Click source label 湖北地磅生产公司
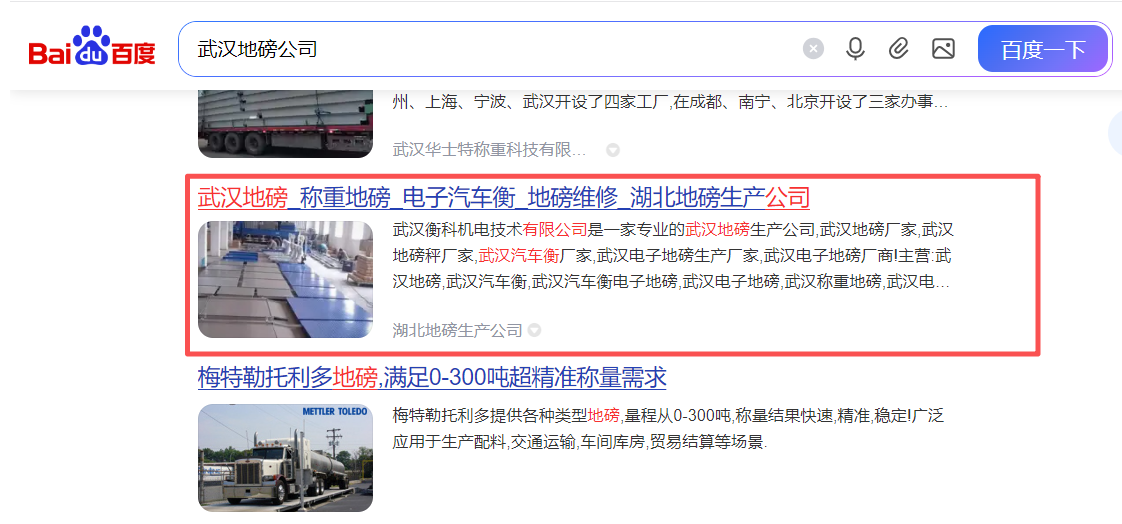 coord(457,331)
